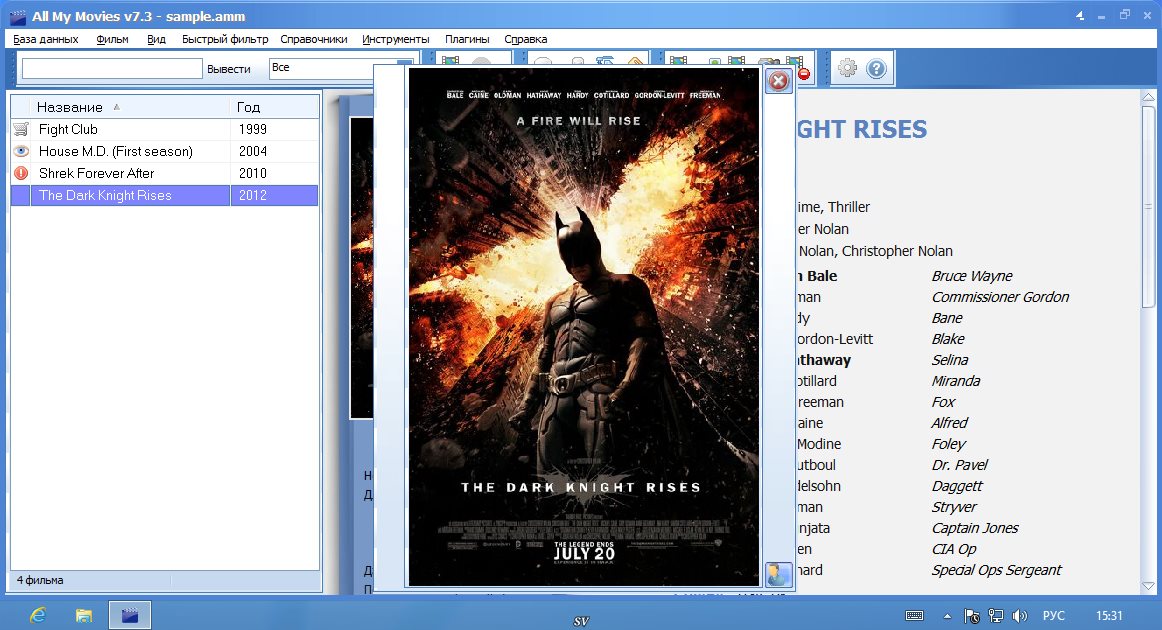Sort list by Год column header
The height and width of the screenshot is (630, 1162).
275,107
